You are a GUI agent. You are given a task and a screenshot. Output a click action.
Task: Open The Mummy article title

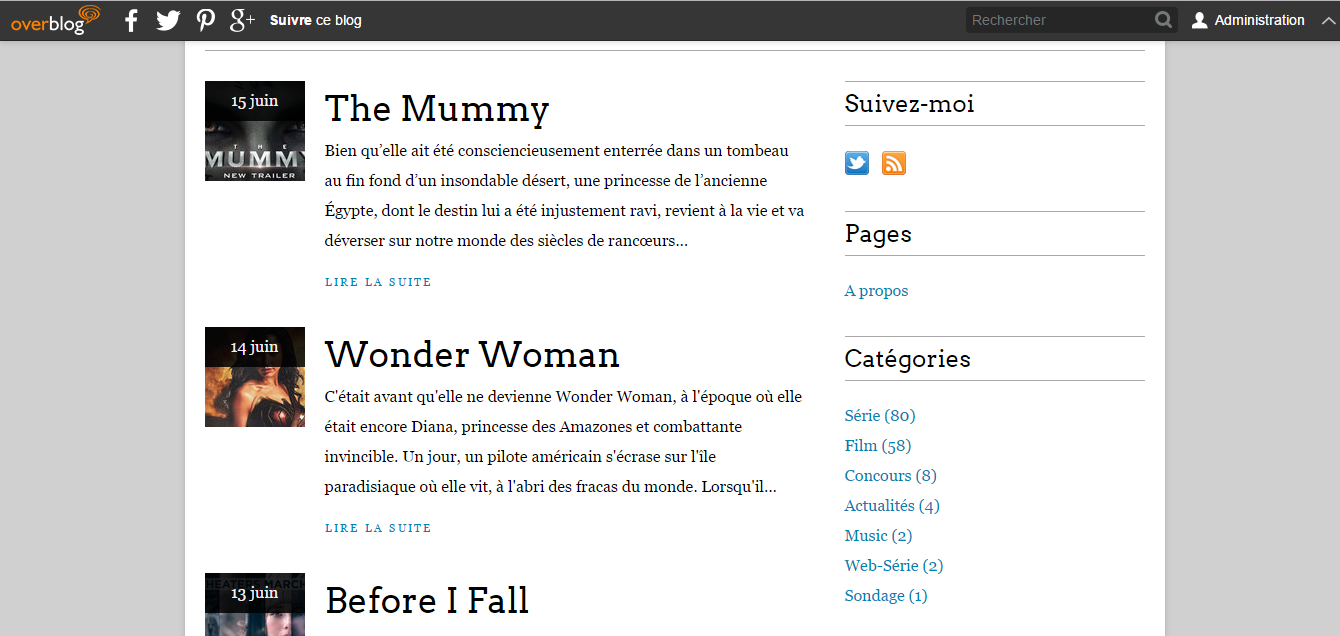click(x=437, y=108)
